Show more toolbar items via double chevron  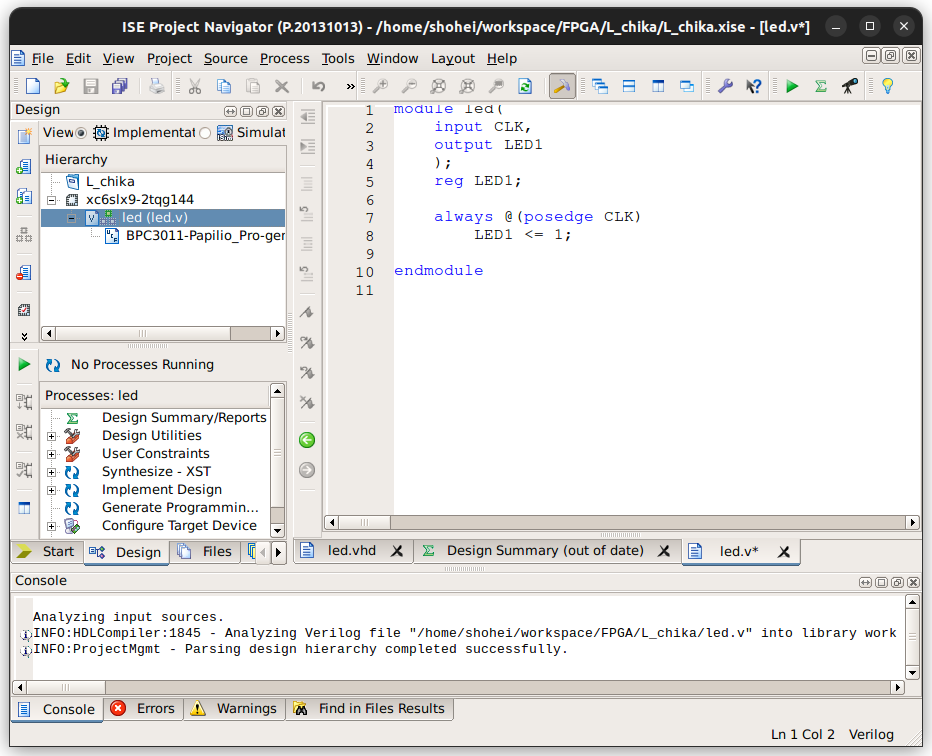pos(350,86)
